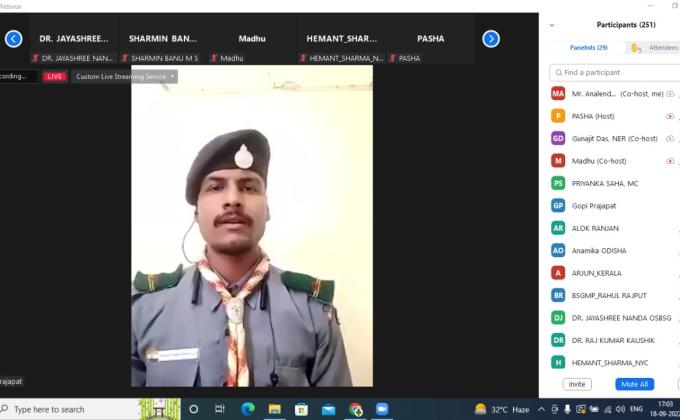Launch Google Chrome from the taskbar
Screen dimensions: 680x420
pos(355,409)
